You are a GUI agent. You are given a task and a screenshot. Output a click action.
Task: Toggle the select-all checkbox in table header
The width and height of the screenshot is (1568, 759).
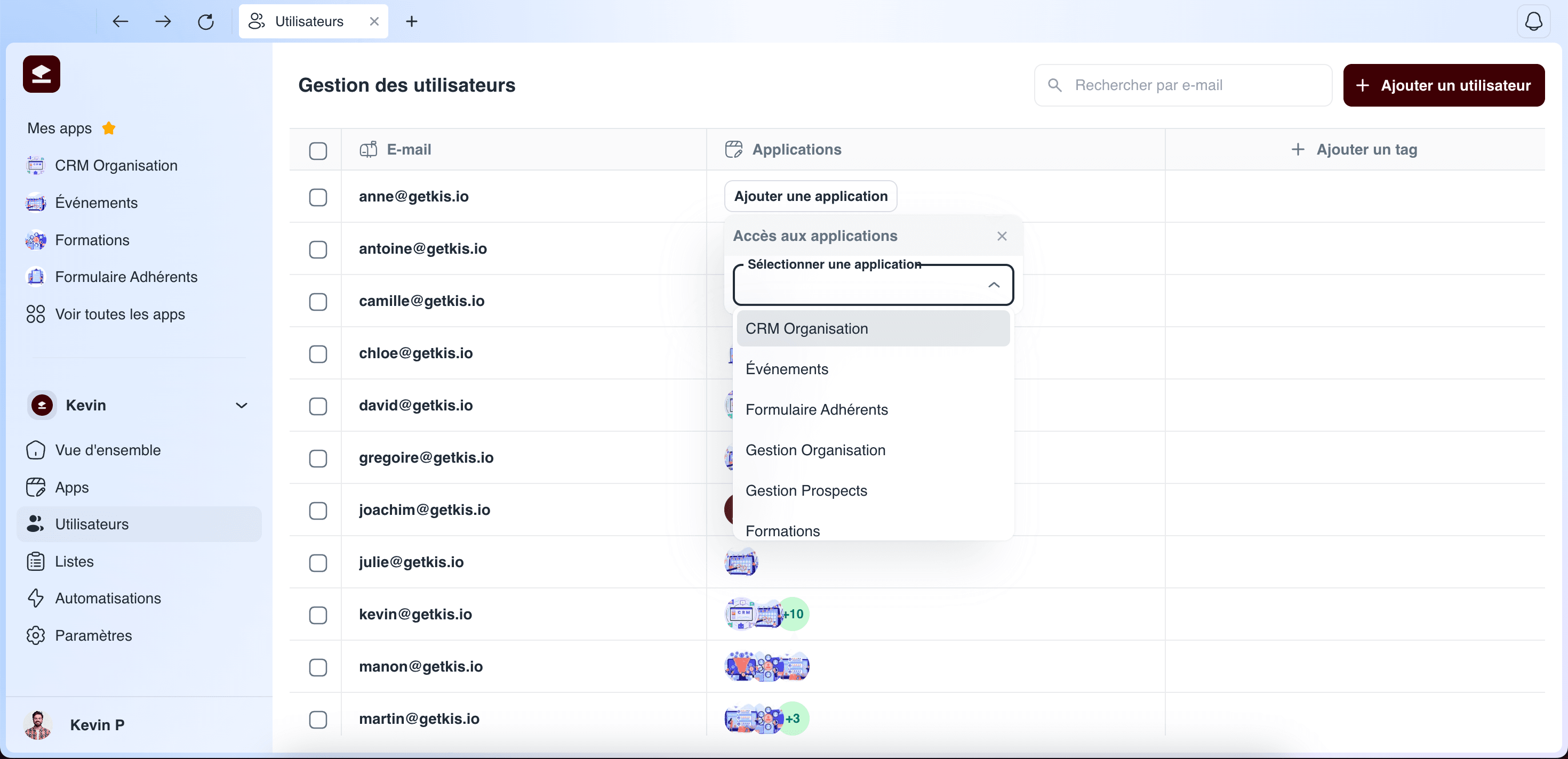pos(318,150)
